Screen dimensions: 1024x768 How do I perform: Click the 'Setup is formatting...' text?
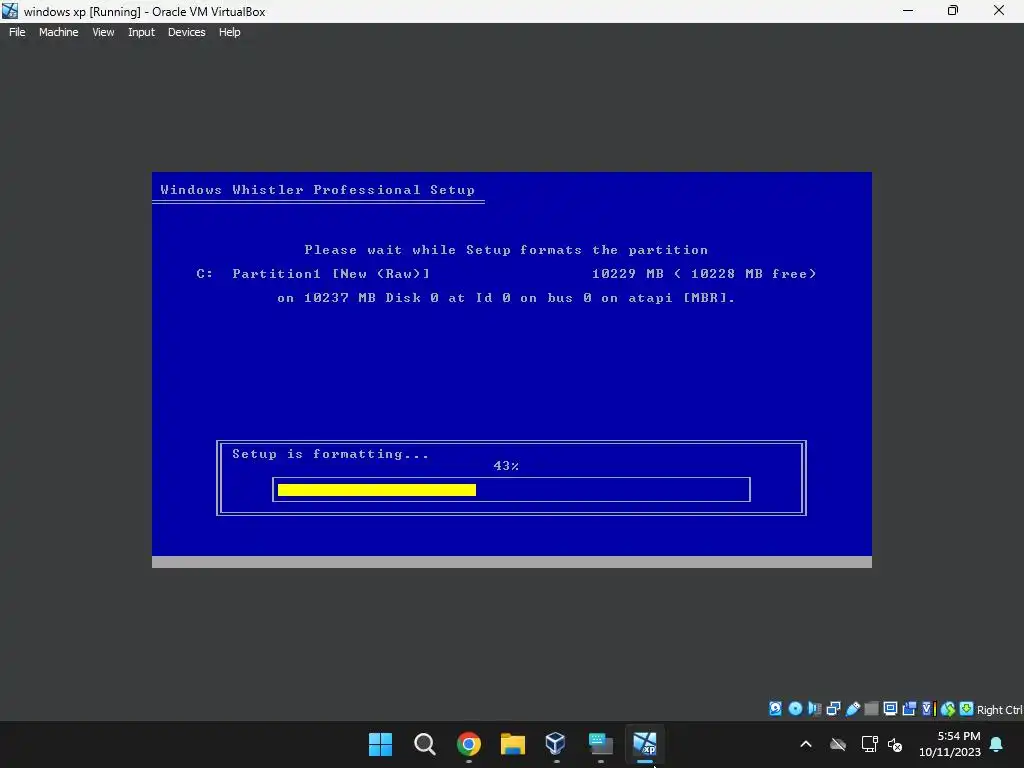click(330, 454)
